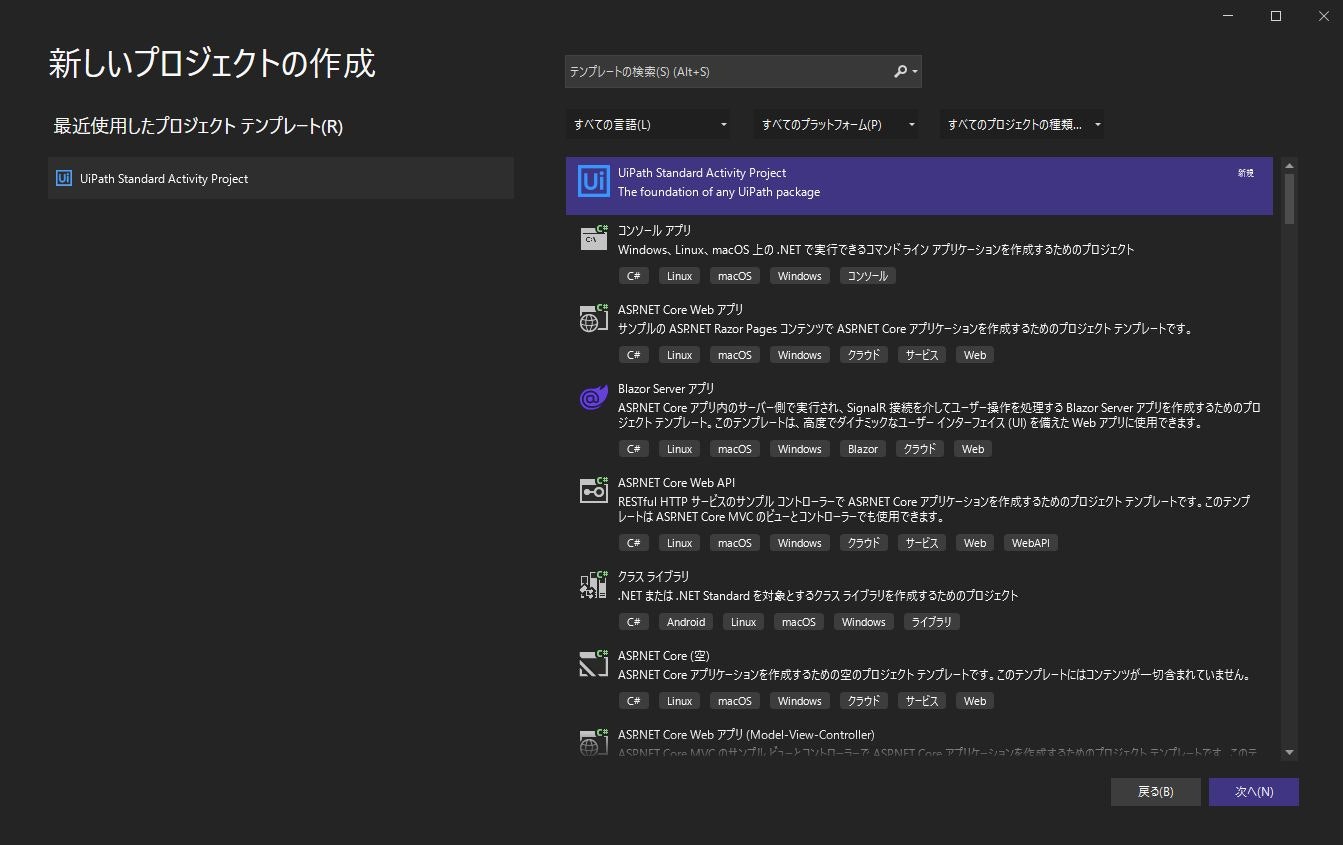Viewport: 1343px width, 845px height.
Task: Open the すべての言語 language filter dropdown
Action: [649, 125]
